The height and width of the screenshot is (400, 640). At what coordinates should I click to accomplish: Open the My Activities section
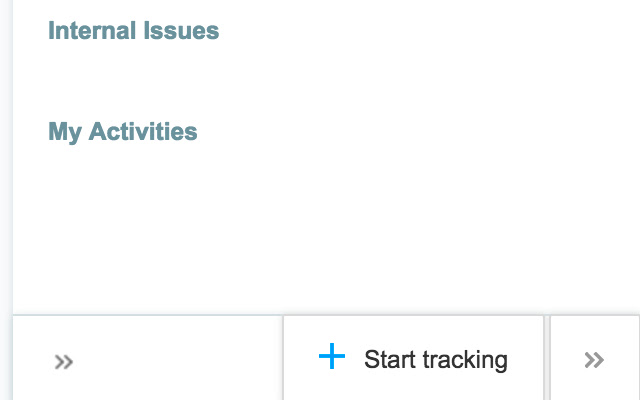tap(123, 131)
